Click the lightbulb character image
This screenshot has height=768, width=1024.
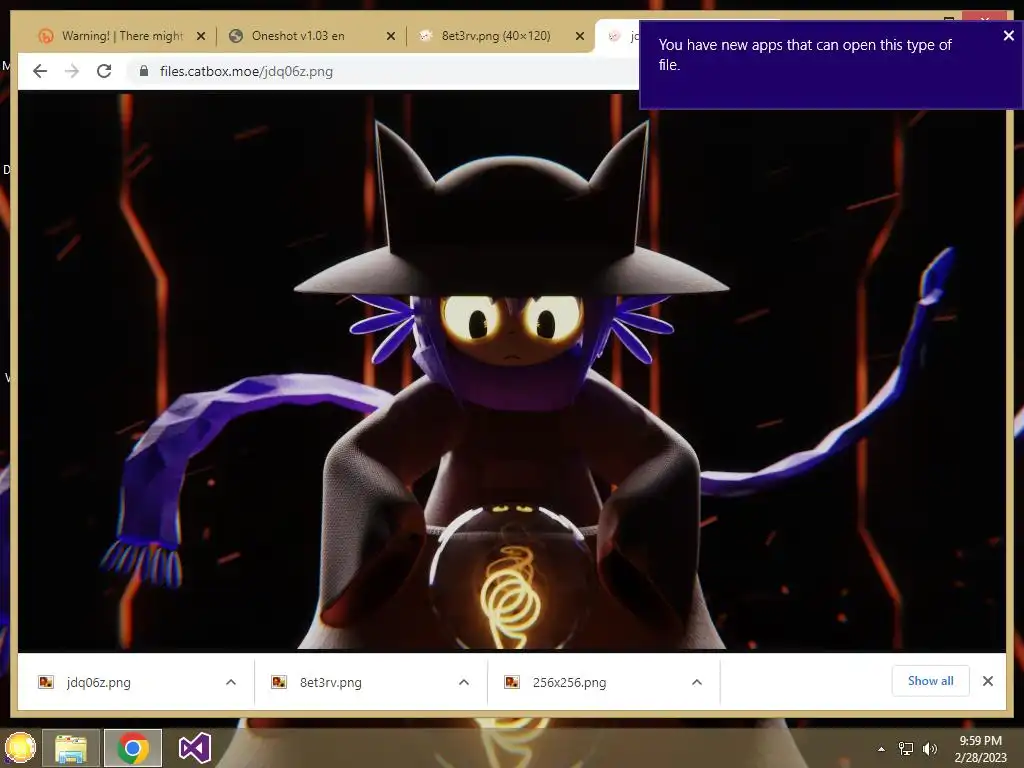tap(511, 371)
